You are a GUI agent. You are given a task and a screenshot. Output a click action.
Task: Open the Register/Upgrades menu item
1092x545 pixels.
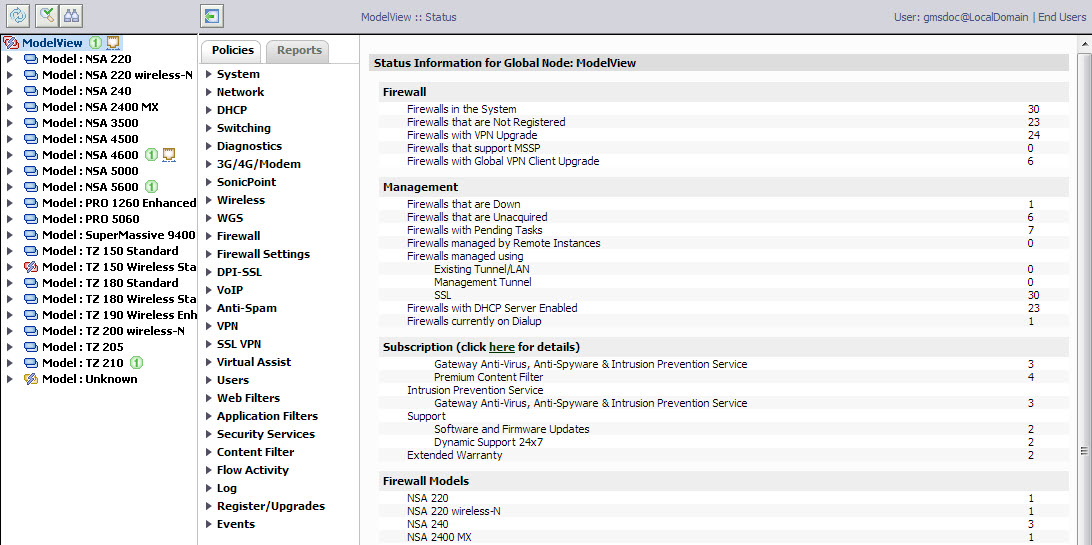pos(271,507)
